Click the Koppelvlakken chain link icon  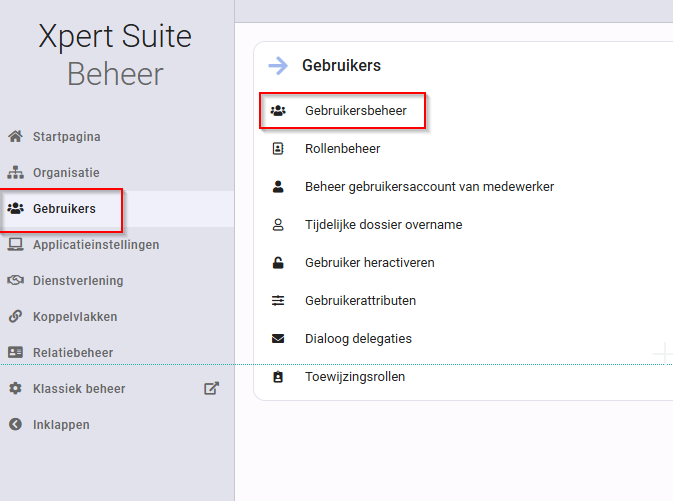coord(15,316)
